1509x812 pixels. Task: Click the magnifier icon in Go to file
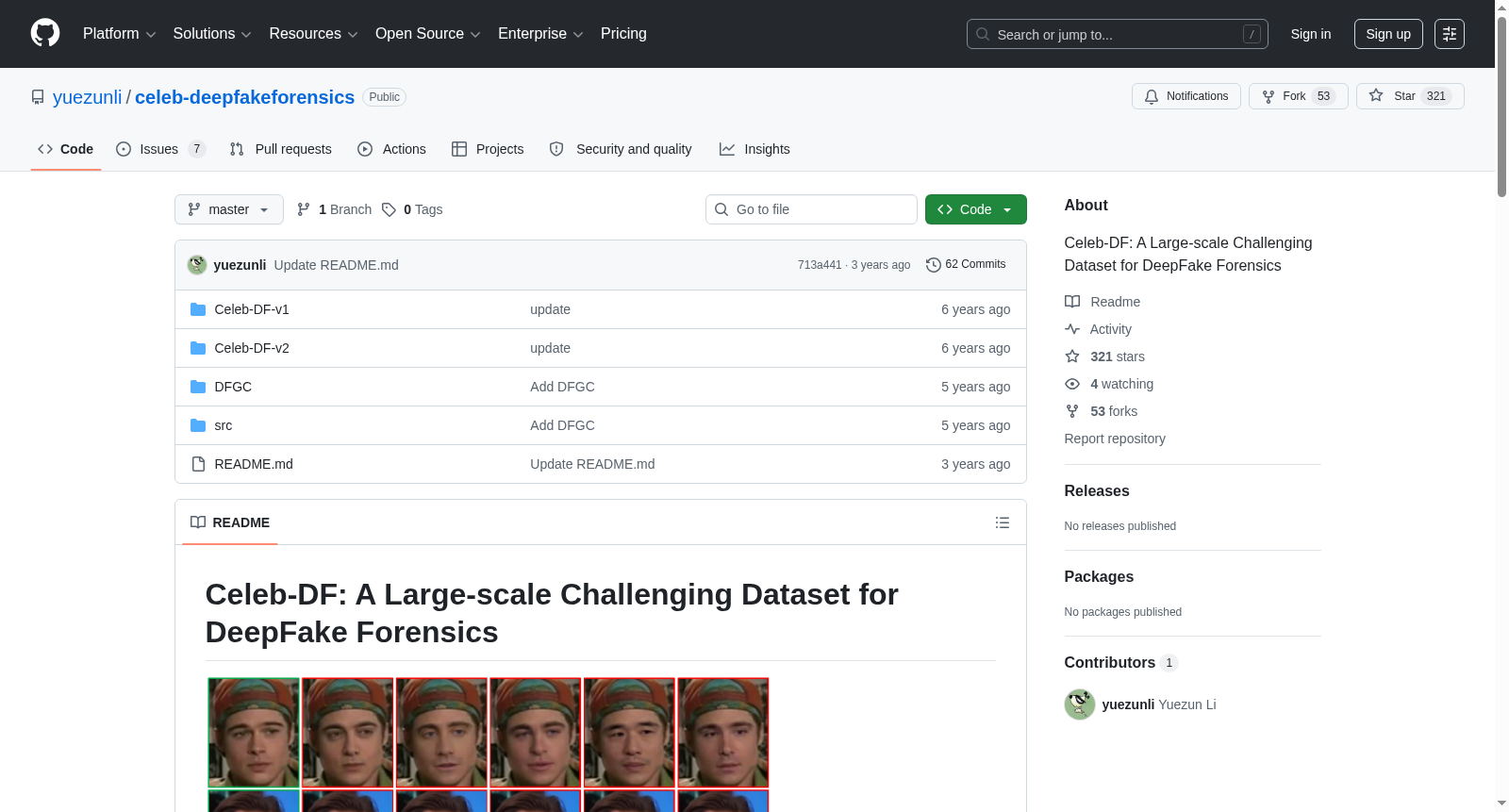(x=721, y=209)
